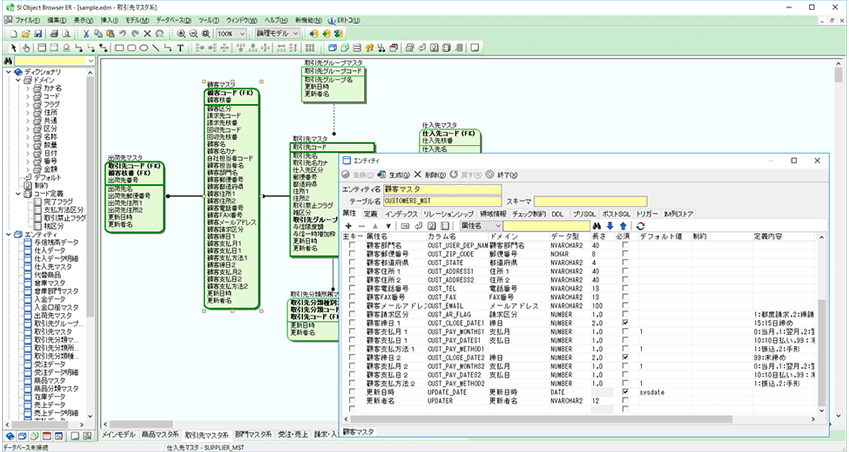Switch to the インデックス tab

400,214
